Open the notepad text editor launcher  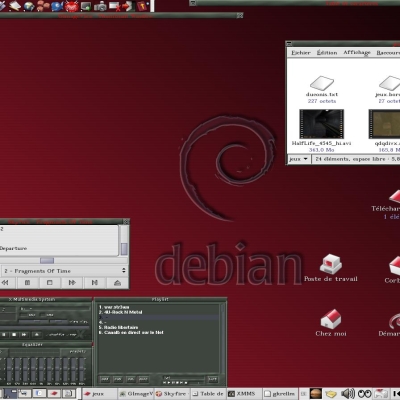pos(15,6)
